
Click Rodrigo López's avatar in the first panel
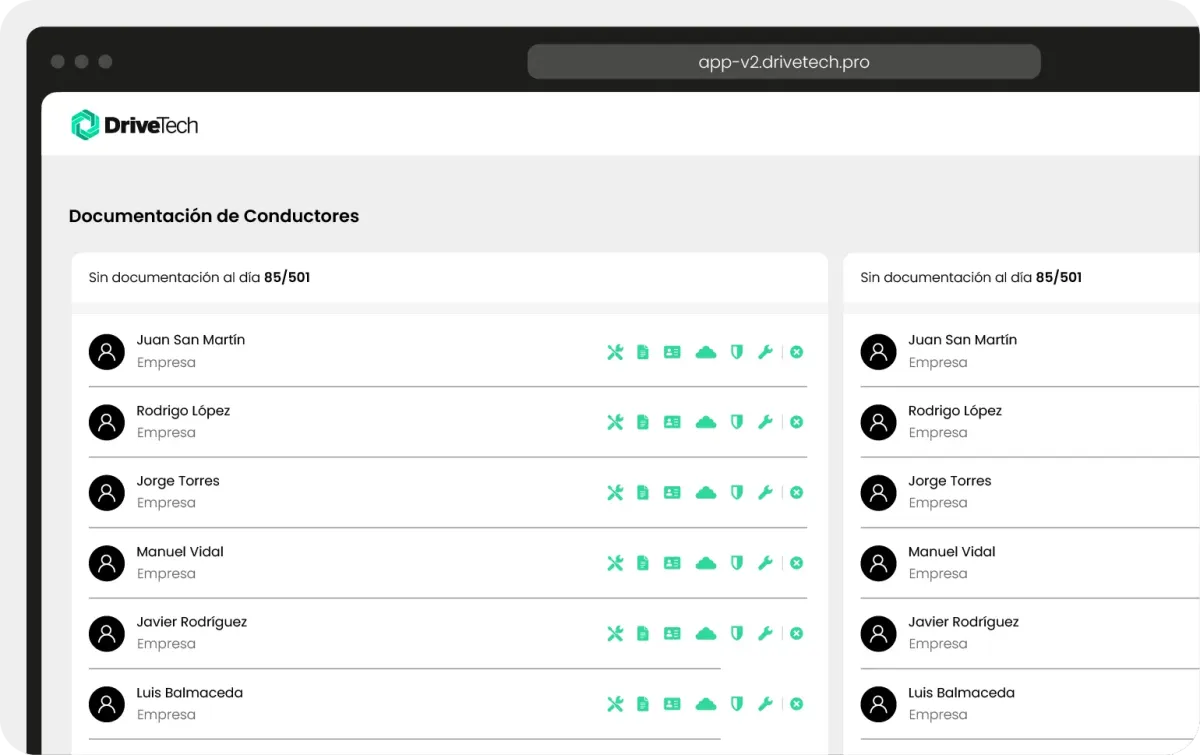107,422
